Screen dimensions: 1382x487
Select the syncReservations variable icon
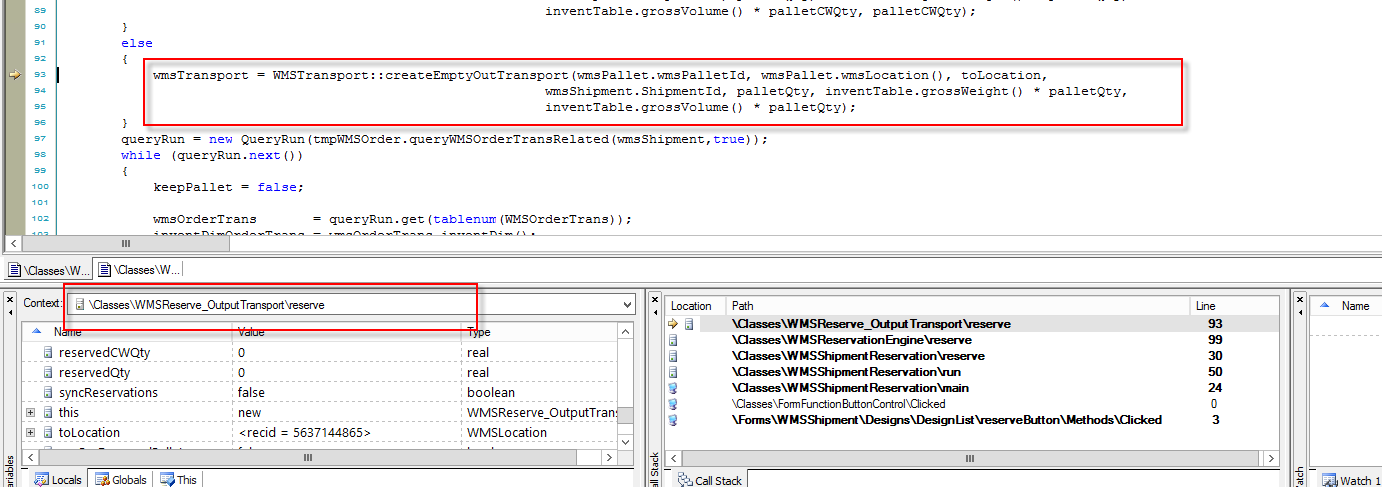47,393
